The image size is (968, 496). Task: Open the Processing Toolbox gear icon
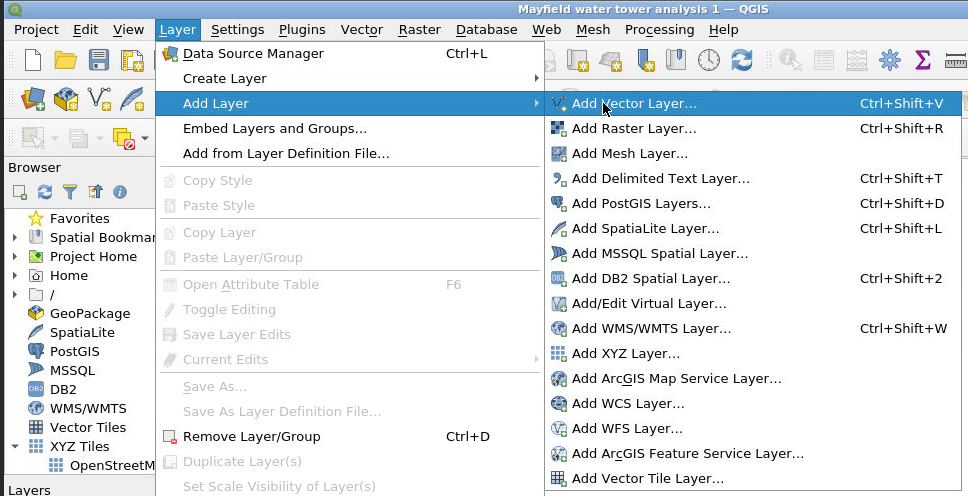[889, 61]
